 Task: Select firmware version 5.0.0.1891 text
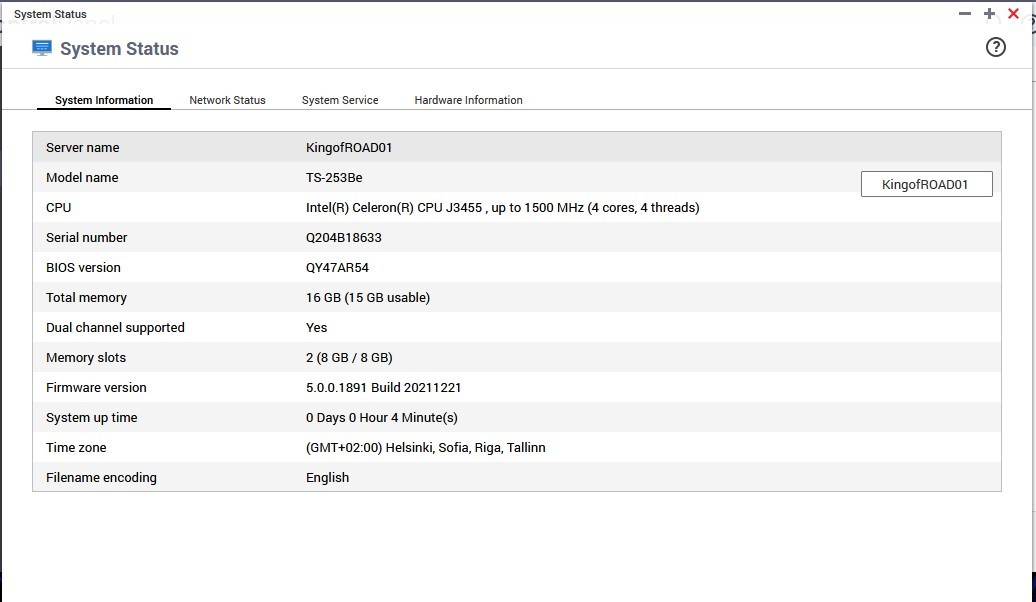pyautogui.click(x=383, y=387)
